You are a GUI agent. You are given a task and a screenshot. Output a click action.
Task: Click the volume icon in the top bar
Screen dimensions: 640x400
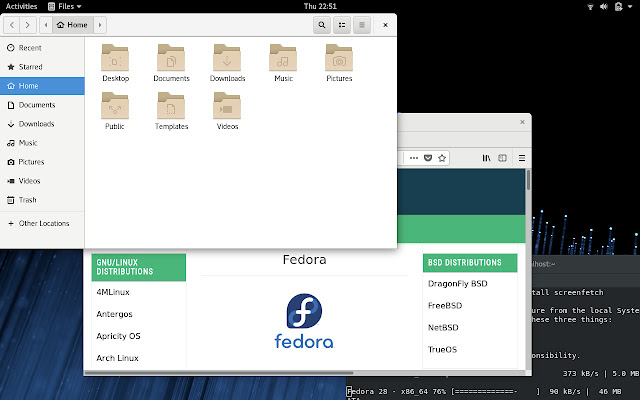tap(604, 7)
